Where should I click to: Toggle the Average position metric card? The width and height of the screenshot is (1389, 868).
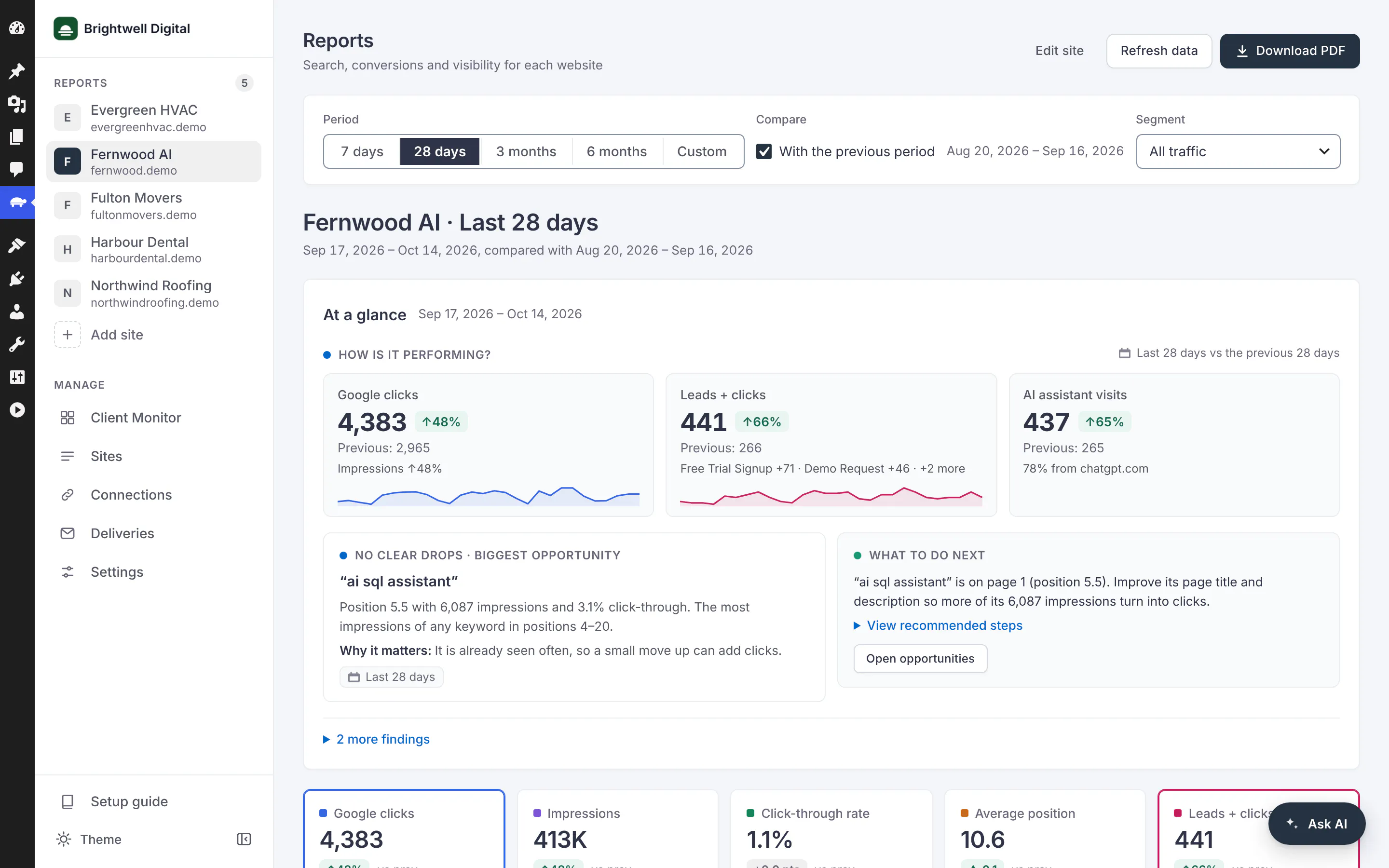(1045, 828)
